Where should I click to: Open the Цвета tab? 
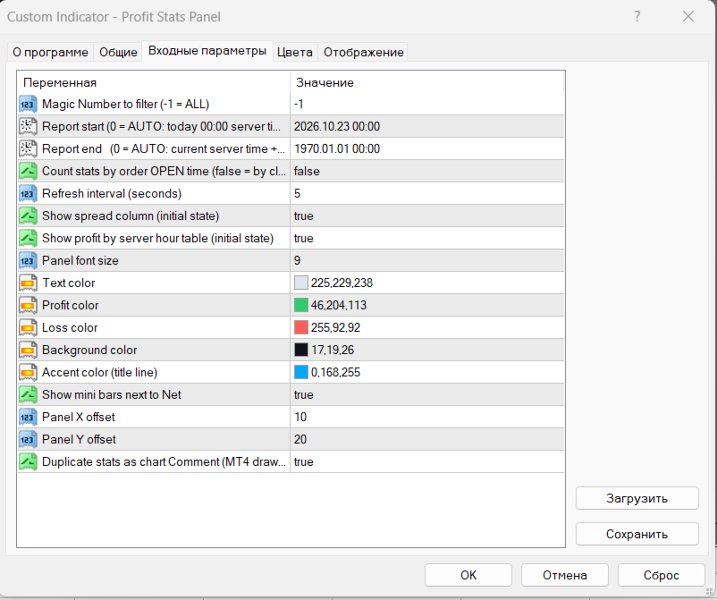point(294,52)
